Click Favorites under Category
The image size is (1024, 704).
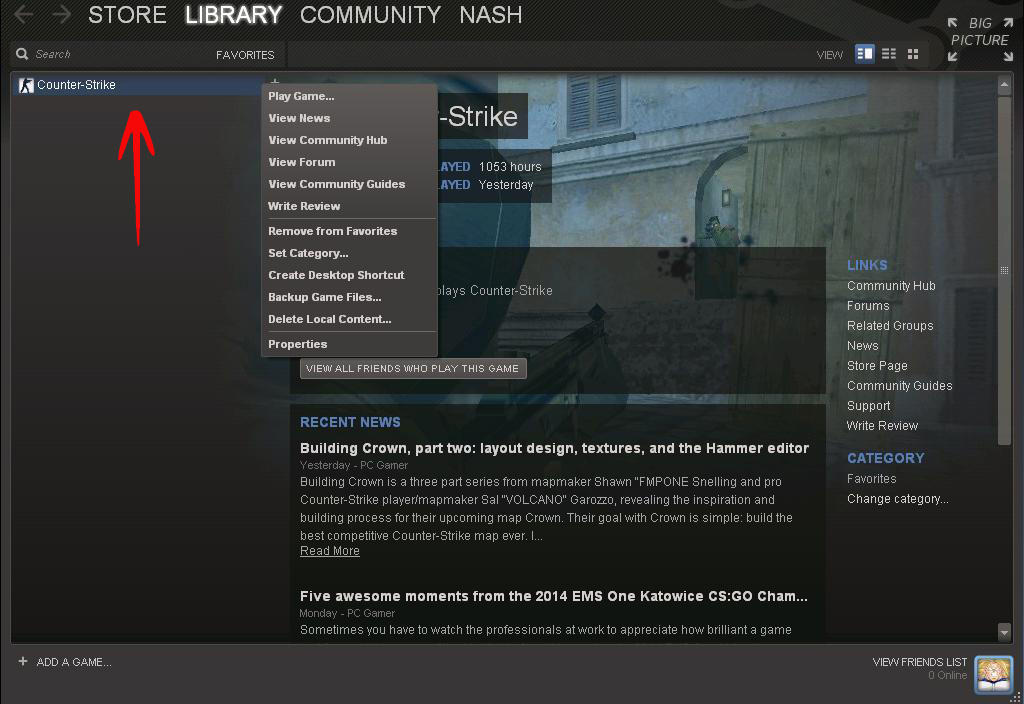(x=872, y=479)
